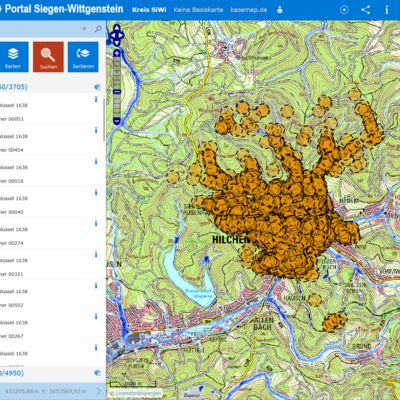Locate my position with the target icon

click(x=344, y=10)
